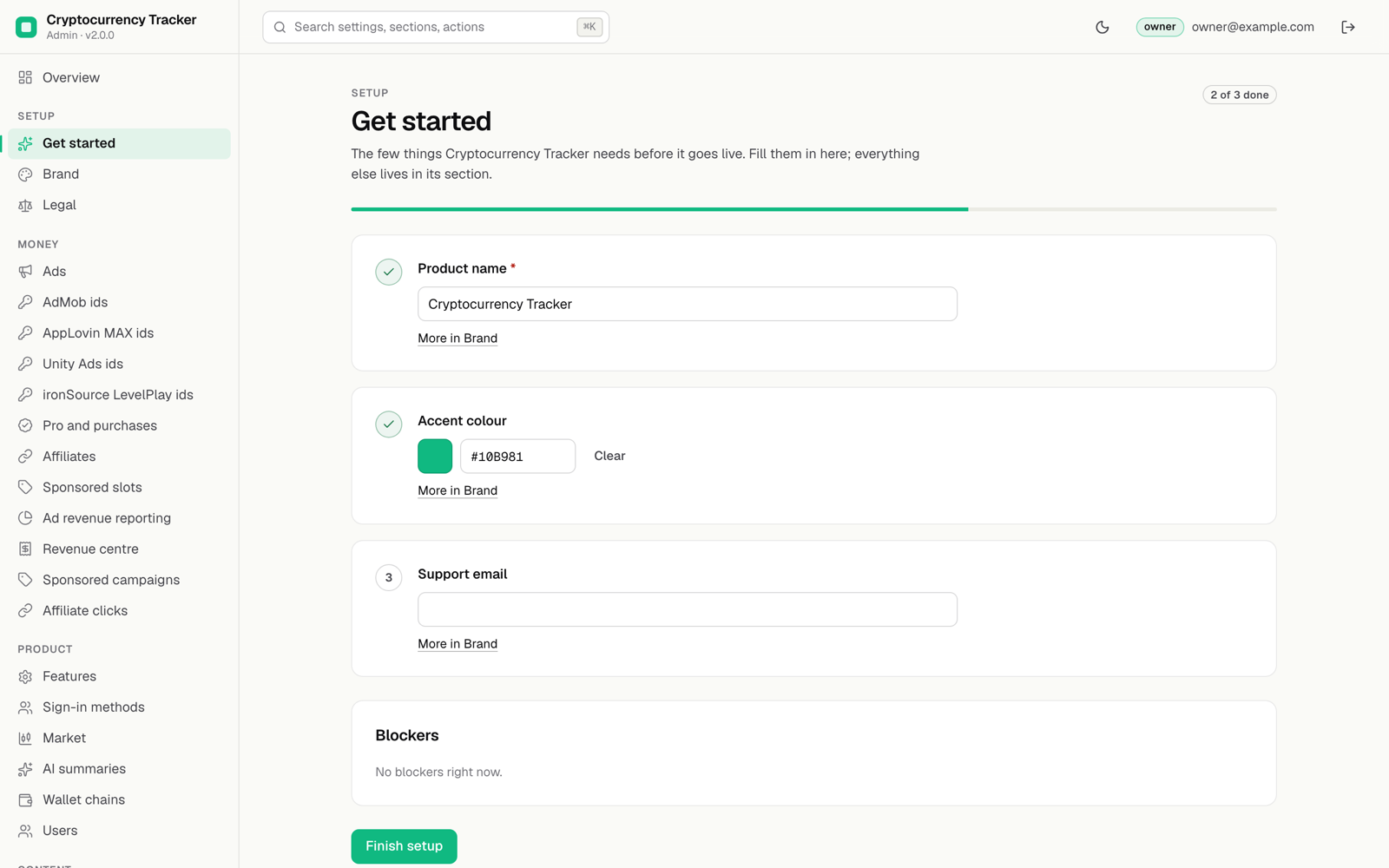1389x868 pixels.
Task: Toggle dark mode moon icon
Action: (x=1102, y=27)
